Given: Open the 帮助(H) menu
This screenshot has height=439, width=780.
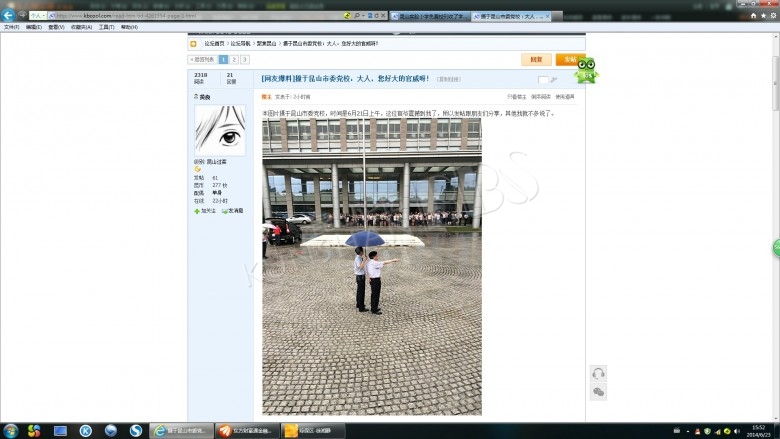Looking at the screenshot, I should [x=129, y=27].
